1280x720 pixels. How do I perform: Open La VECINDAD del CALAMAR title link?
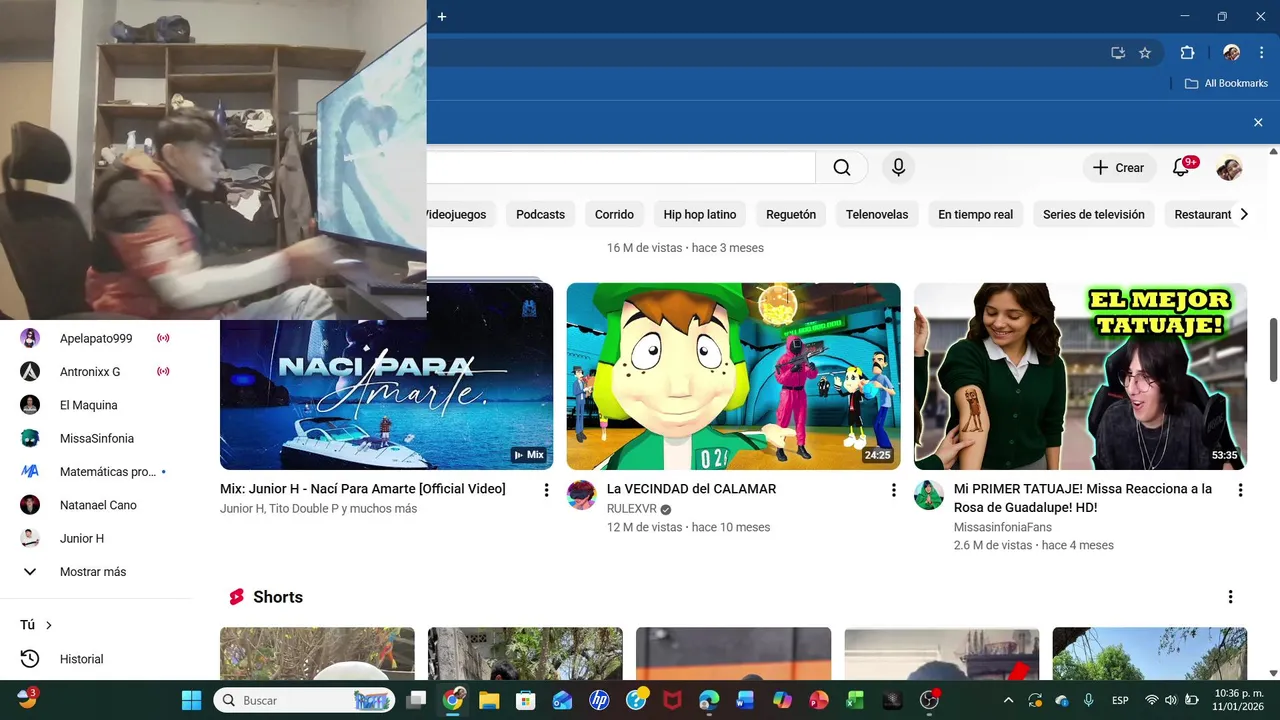[x=691, y=489]
